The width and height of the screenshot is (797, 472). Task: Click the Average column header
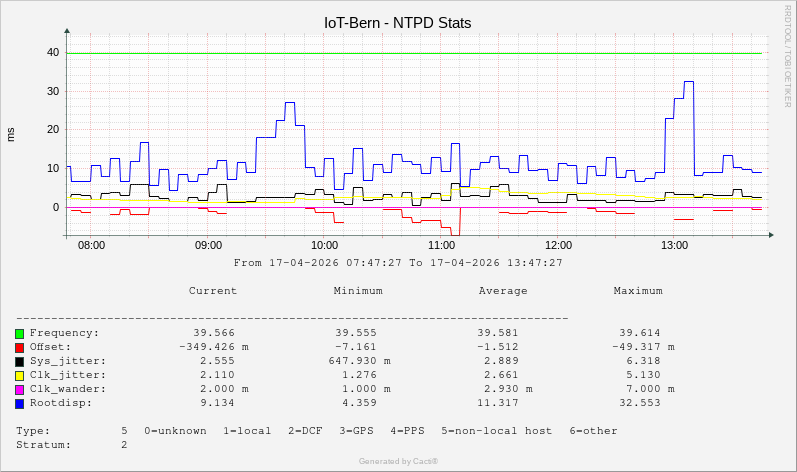pyautogui.click(x=503, y=291)
